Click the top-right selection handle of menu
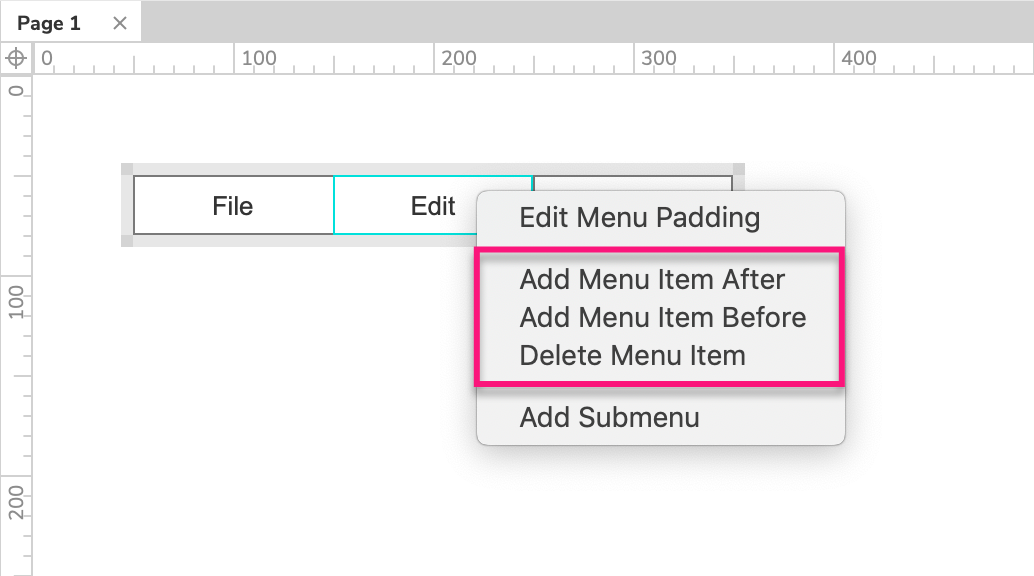This screenshot has height=576, width=1034. click(x=739, y=169)
